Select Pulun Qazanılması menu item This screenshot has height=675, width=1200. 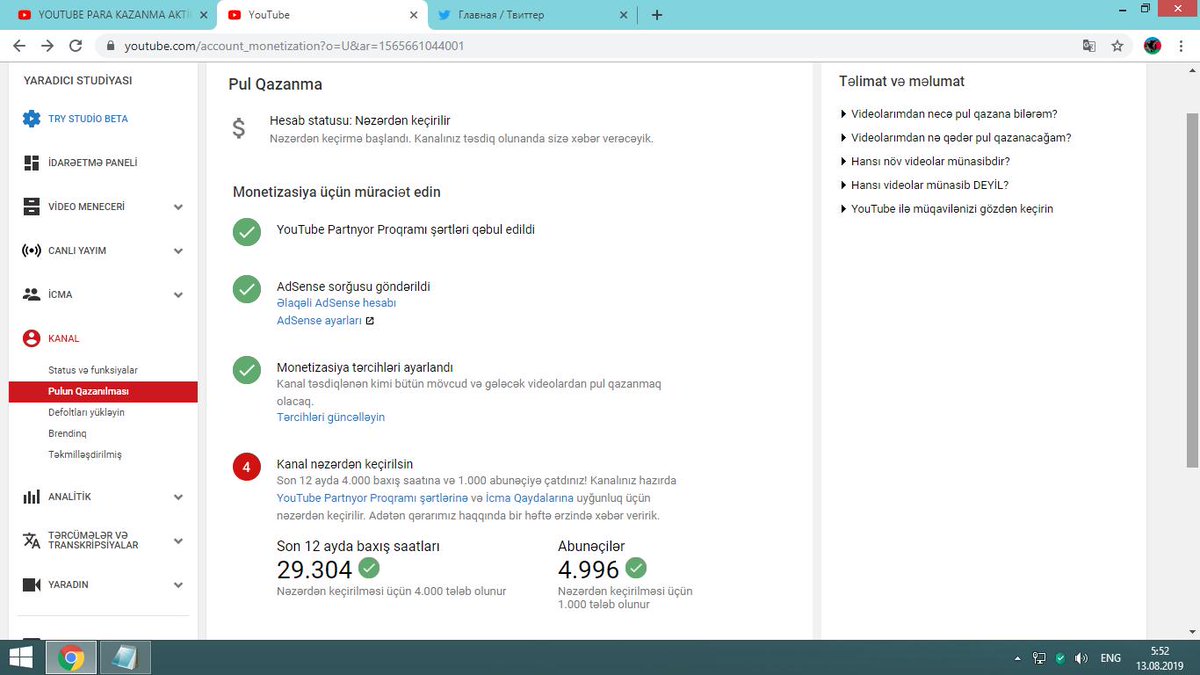(103, 391)
